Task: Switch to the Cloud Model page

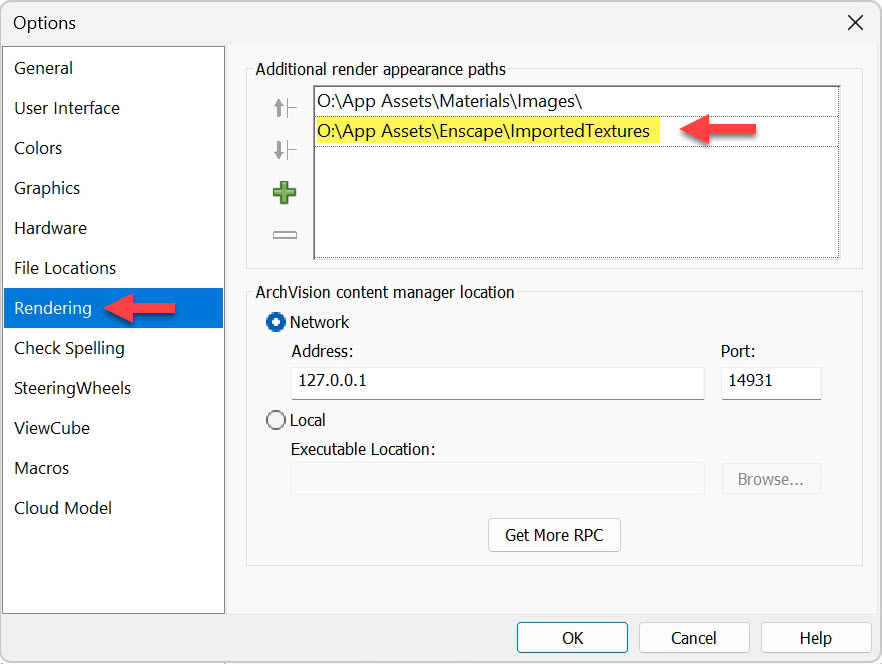Action: pos(62,508)
